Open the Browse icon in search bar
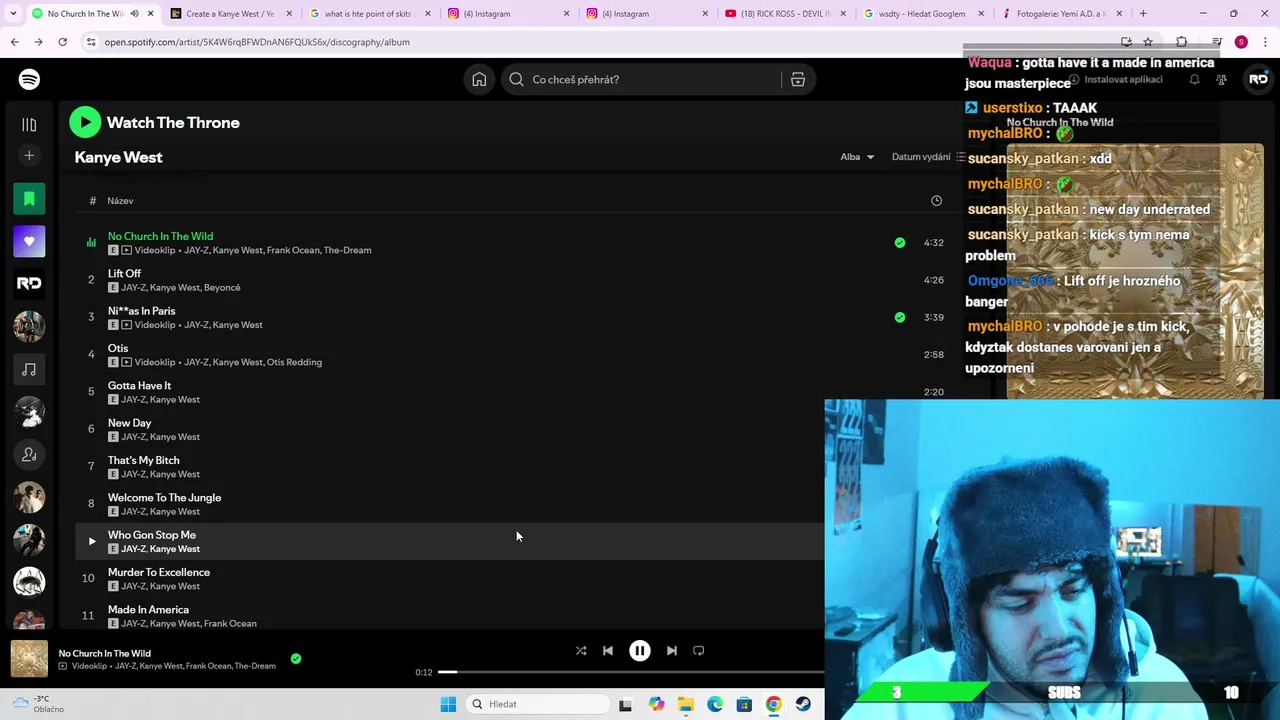 click(798, 79)
